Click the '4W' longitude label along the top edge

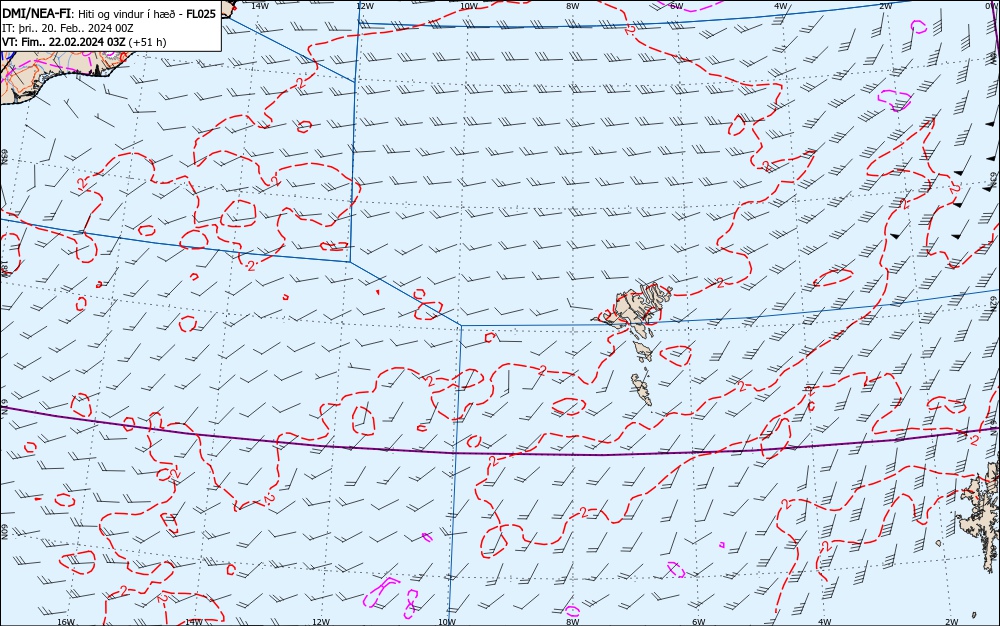(781, 6)
